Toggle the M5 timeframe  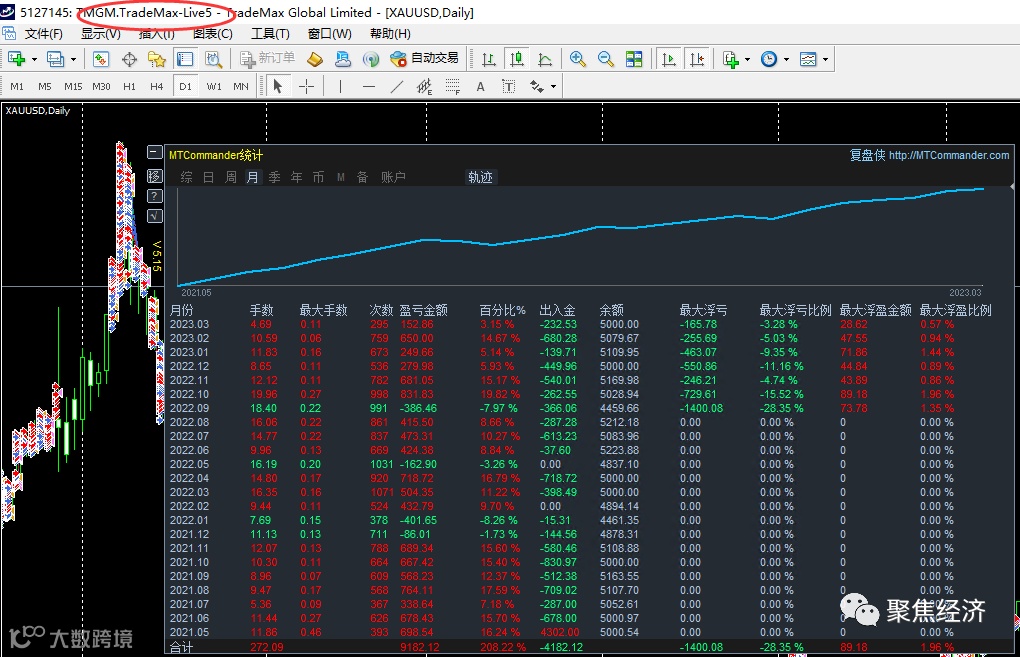tap(45, 87)
